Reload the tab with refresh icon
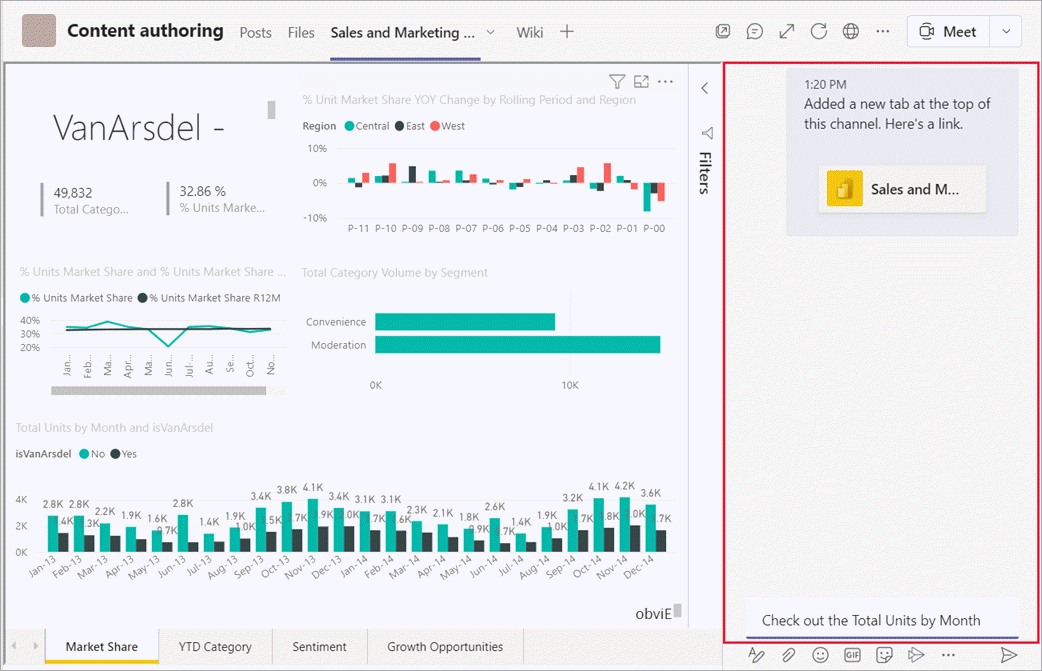The height and width of the screenshot is (671, 1042). (x=819, y=32)
